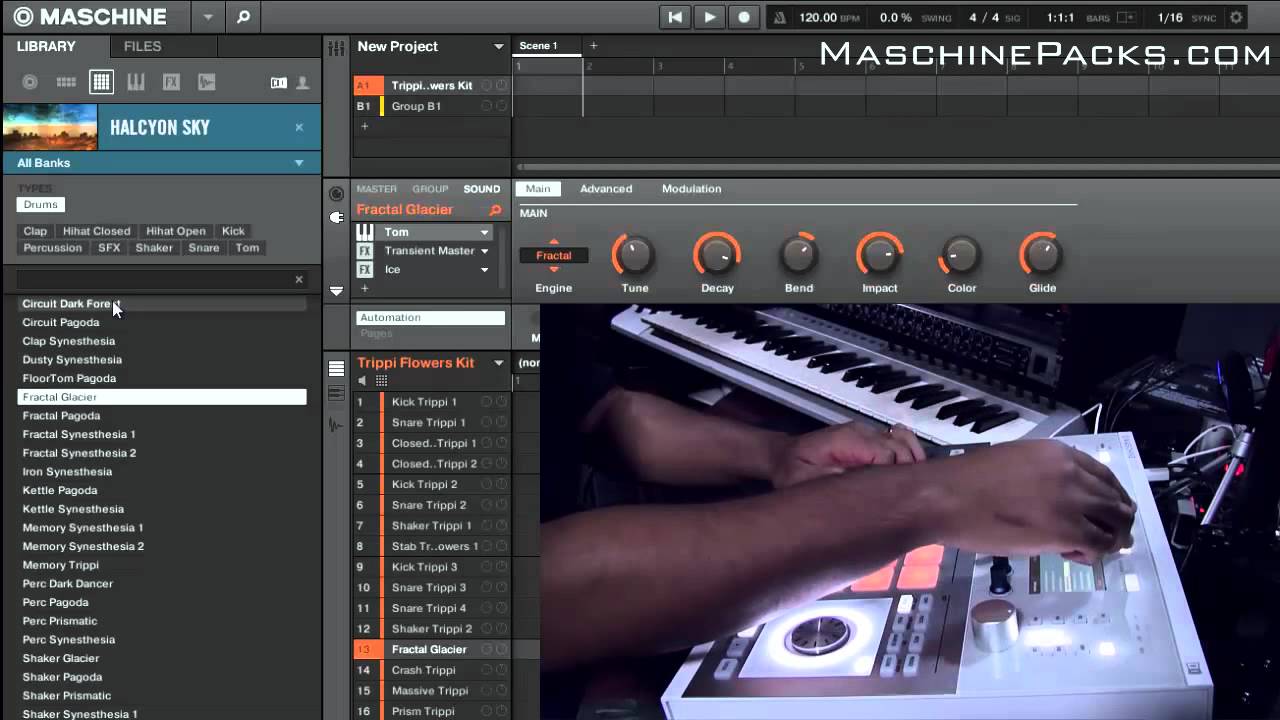Click the speaker audition icon under kit name
Viewport: 1280px width, 720px height.
point(363,381)
